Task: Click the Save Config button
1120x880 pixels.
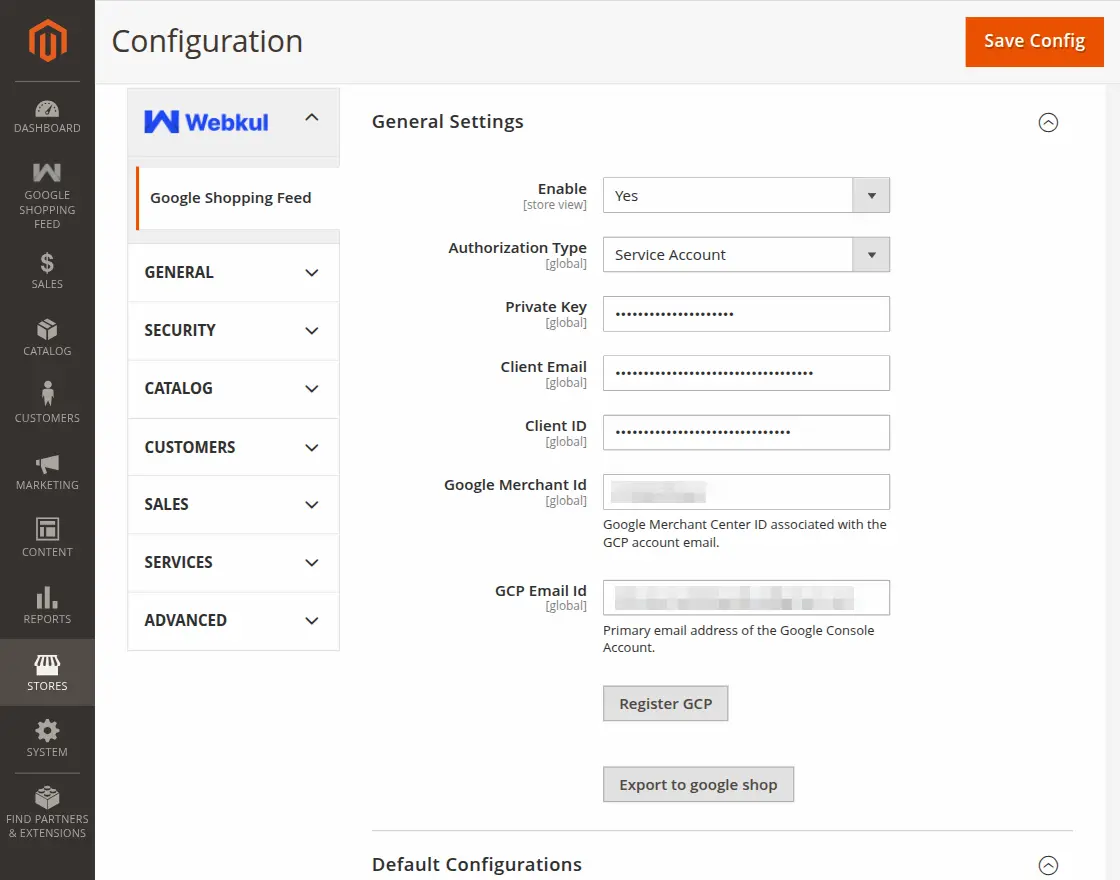Action: [x=1034, y=41]
